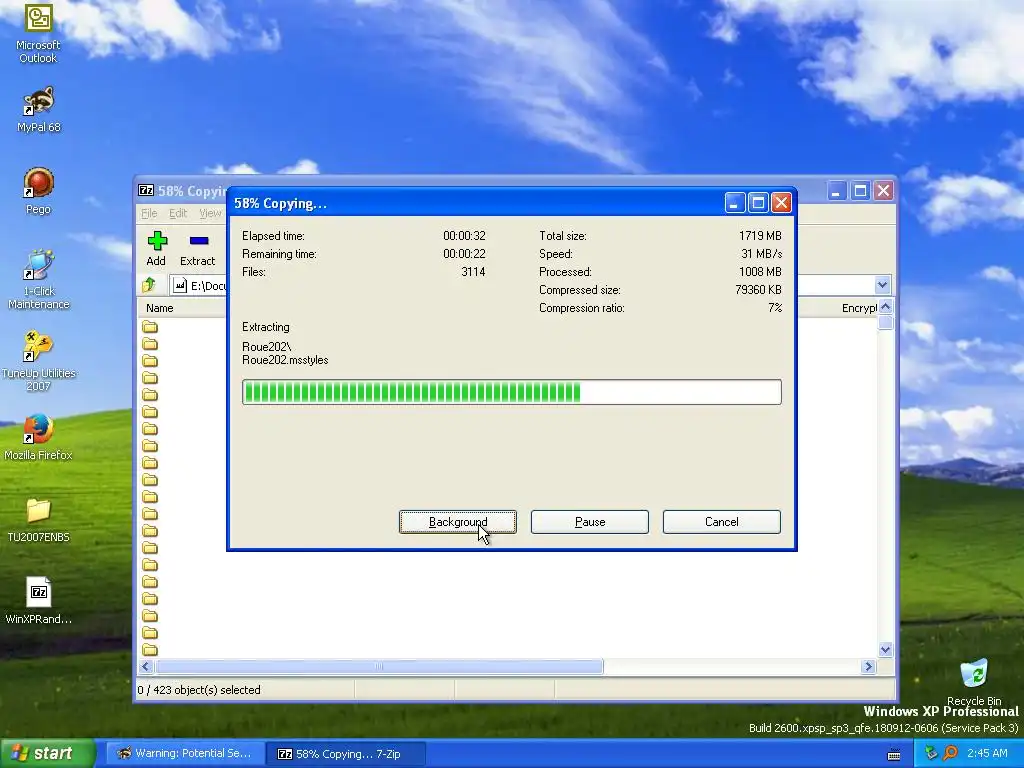Cancel the extraction
Viewport: 1024px width, 768px height.
[x=722, y=522]
